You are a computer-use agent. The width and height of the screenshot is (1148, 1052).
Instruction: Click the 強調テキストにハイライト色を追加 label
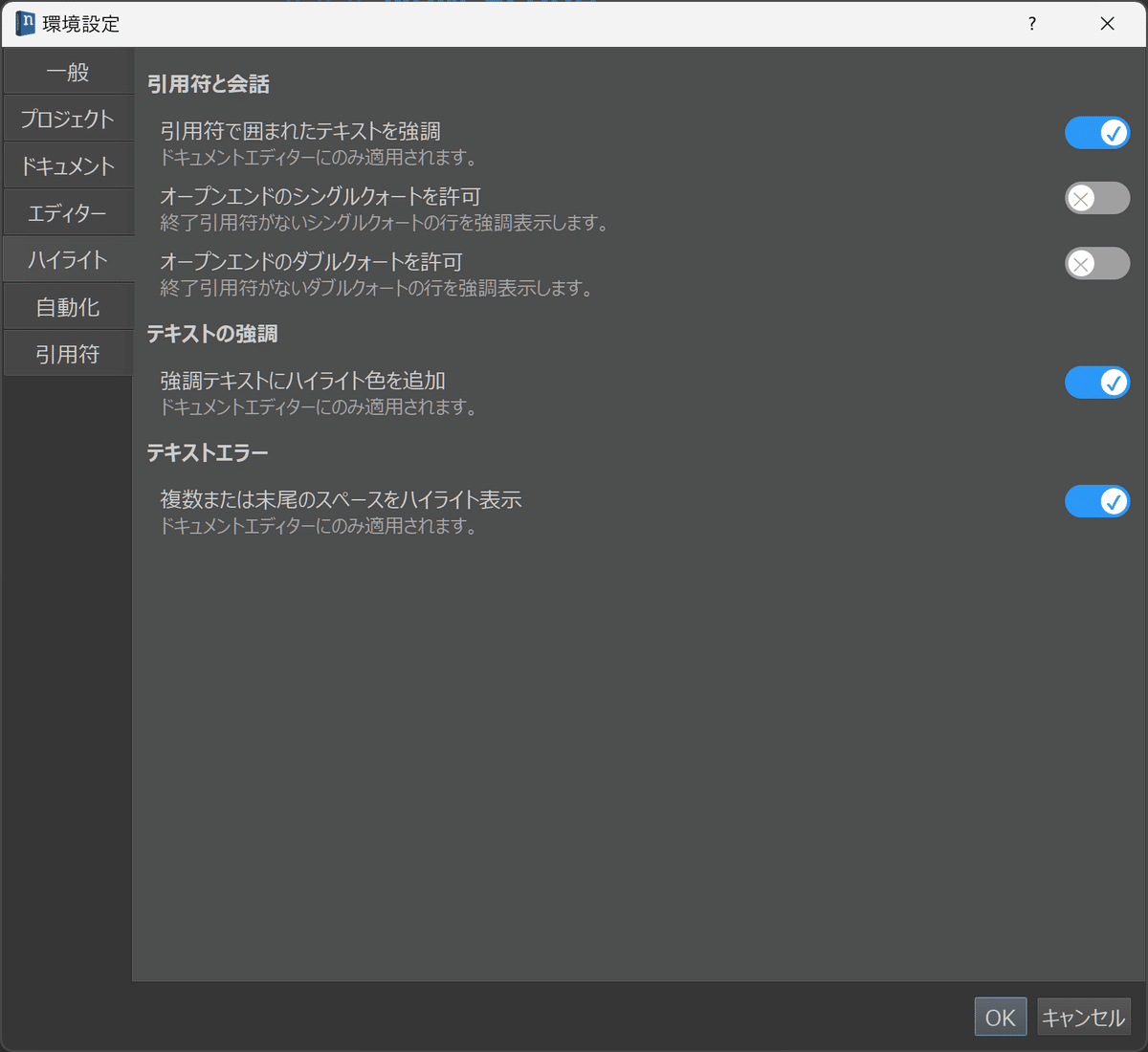tap(303, 381)
